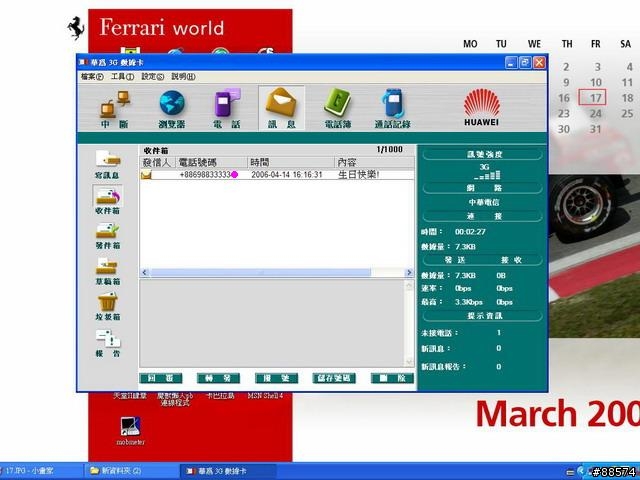
Task: Click the message content 生日快樂!
Action: 358,175
